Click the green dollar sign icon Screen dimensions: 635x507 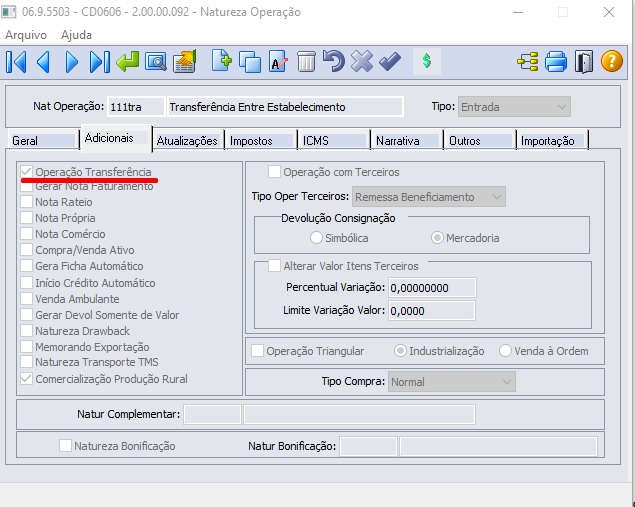point(426,61)
